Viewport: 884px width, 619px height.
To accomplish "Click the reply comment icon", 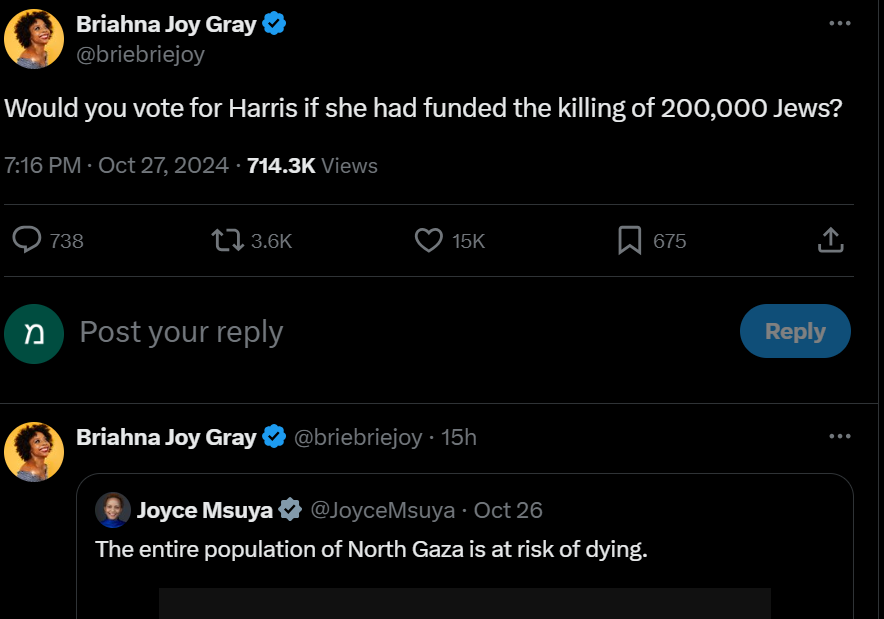I will pyautogui.click(x=27, y=240).
